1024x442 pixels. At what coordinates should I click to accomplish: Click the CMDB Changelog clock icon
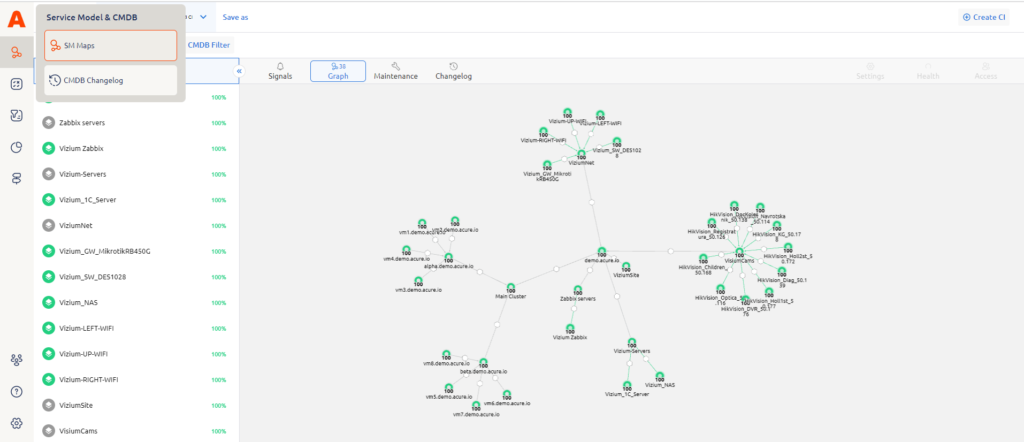click(56, 80)
